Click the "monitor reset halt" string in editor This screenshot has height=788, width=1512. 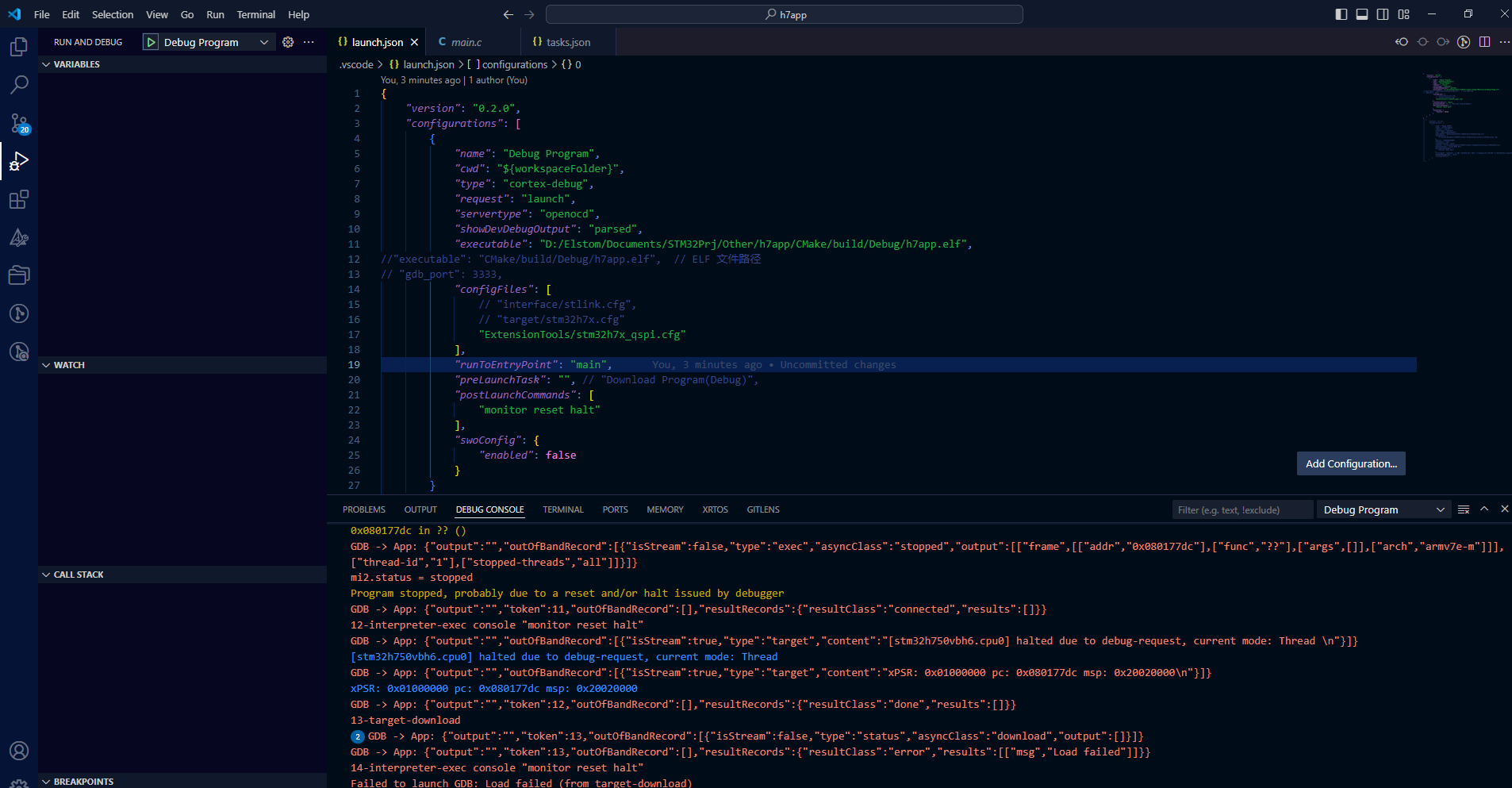coord(539,410)
